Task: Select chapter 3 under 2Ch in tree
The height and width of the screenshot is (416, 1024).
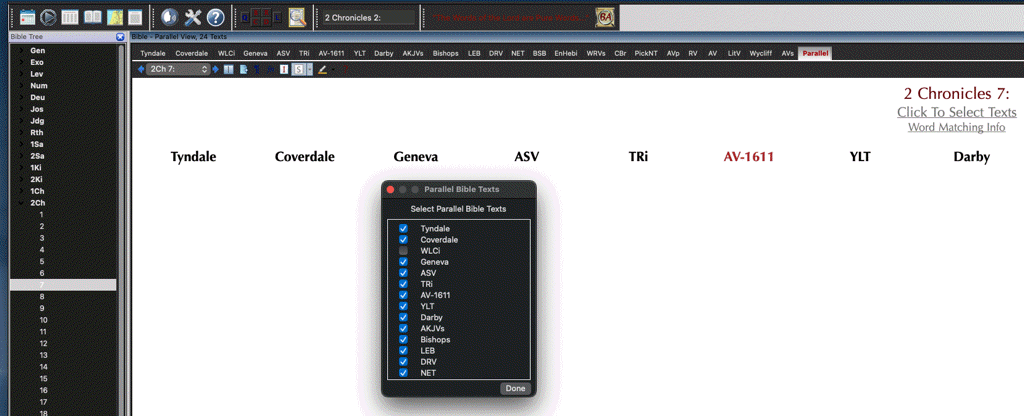Action: click(42, 238)
